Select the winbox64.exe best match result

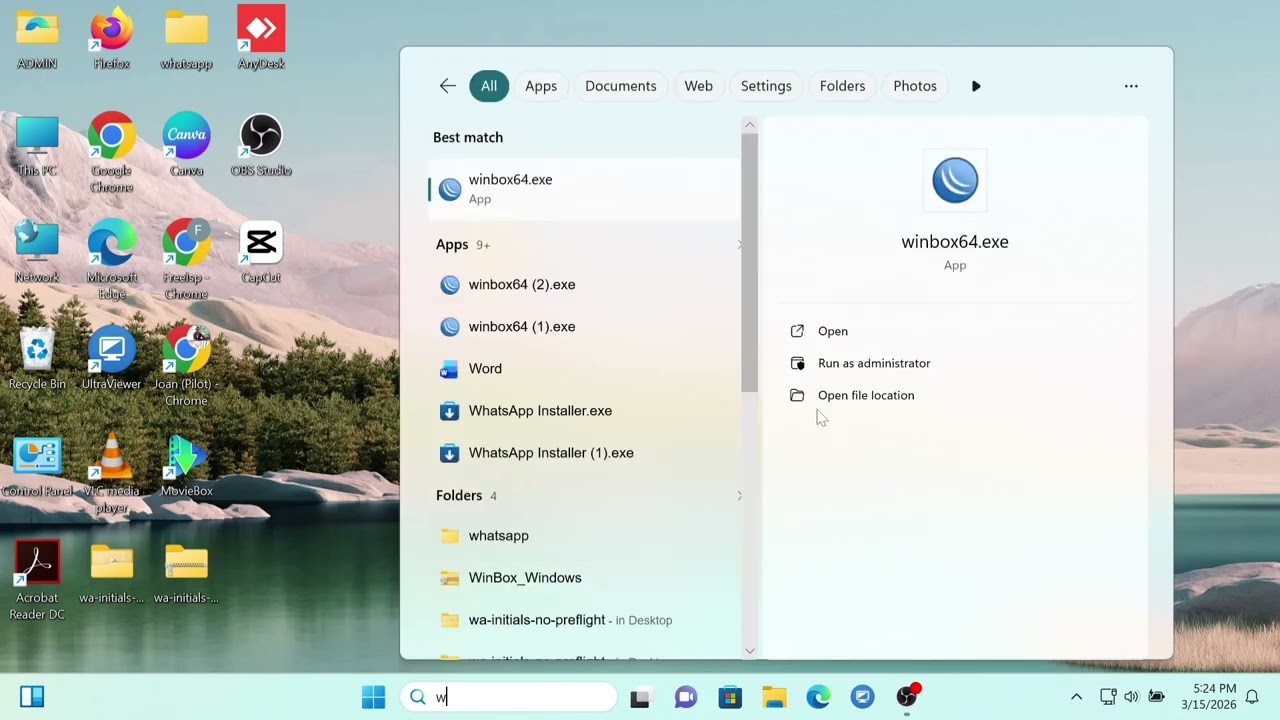pos(584,189)
